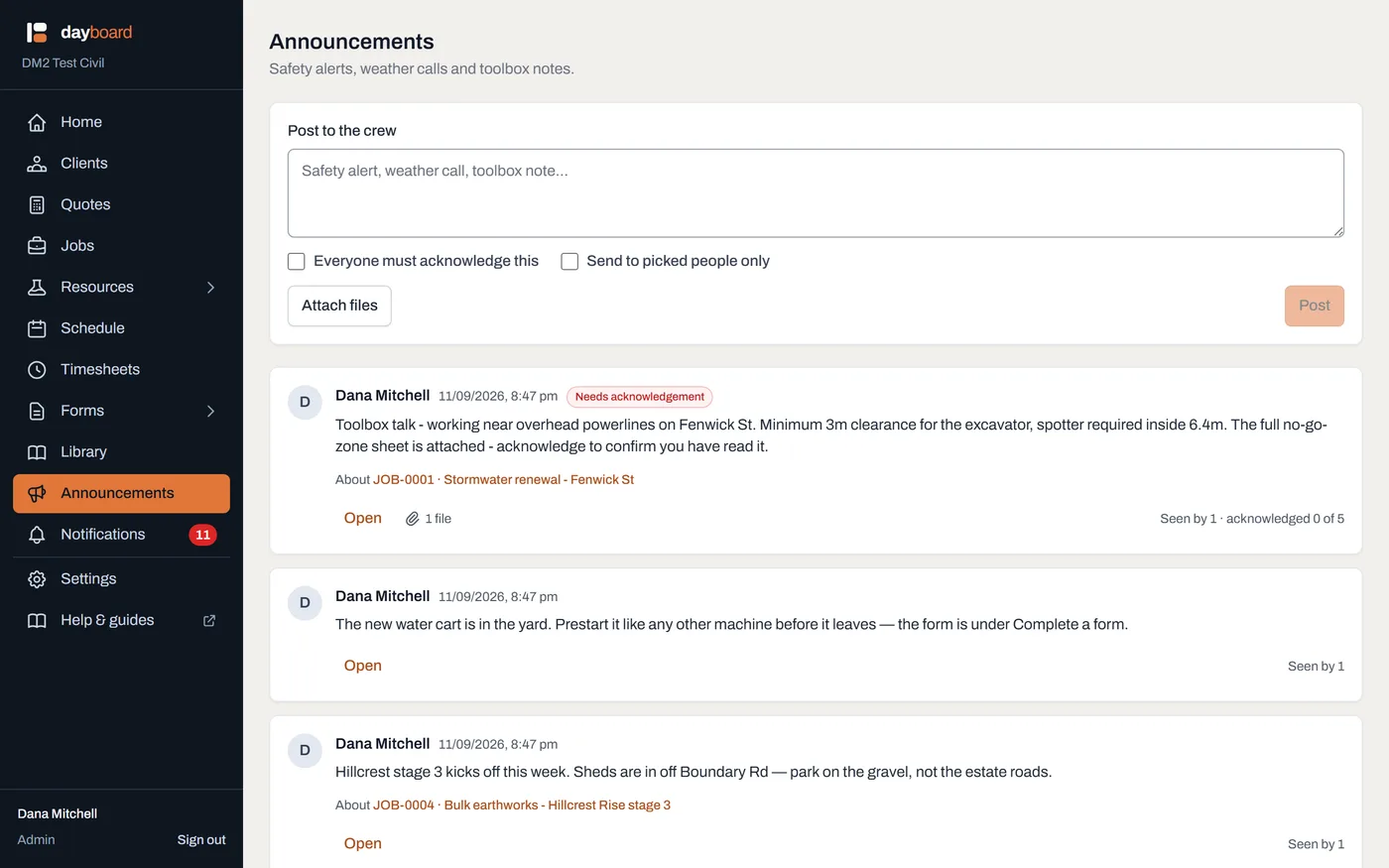Click the Schedule calendar icon
This screenshot has width=1389, height=868.
click(37, 328)
